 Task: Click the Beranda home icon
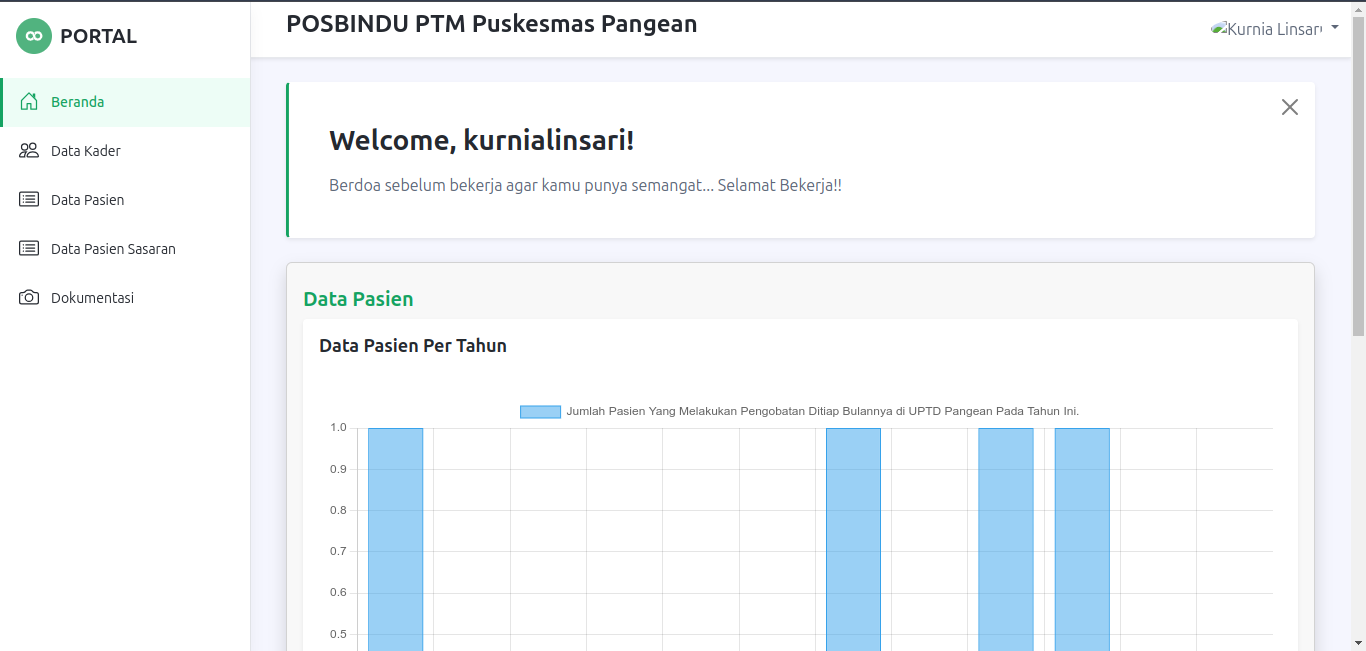[x=29, y=102]
